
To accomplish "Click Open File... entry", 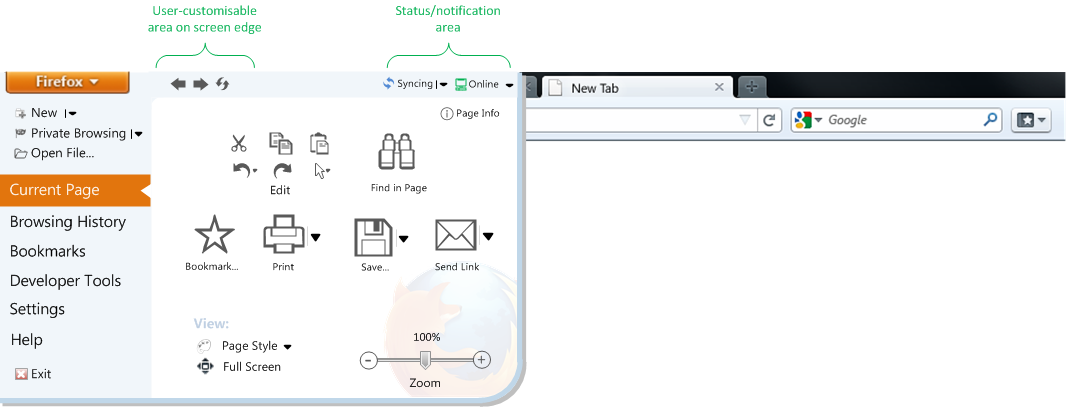I will coord(54,153).
